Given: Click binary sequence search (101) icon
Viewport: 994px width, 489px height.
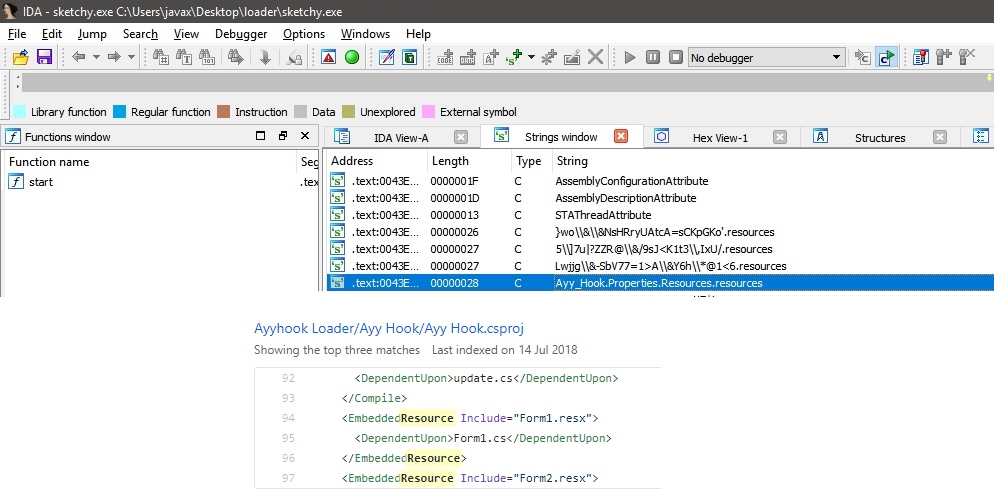Looking at the screenshot, I should point(207,58).
